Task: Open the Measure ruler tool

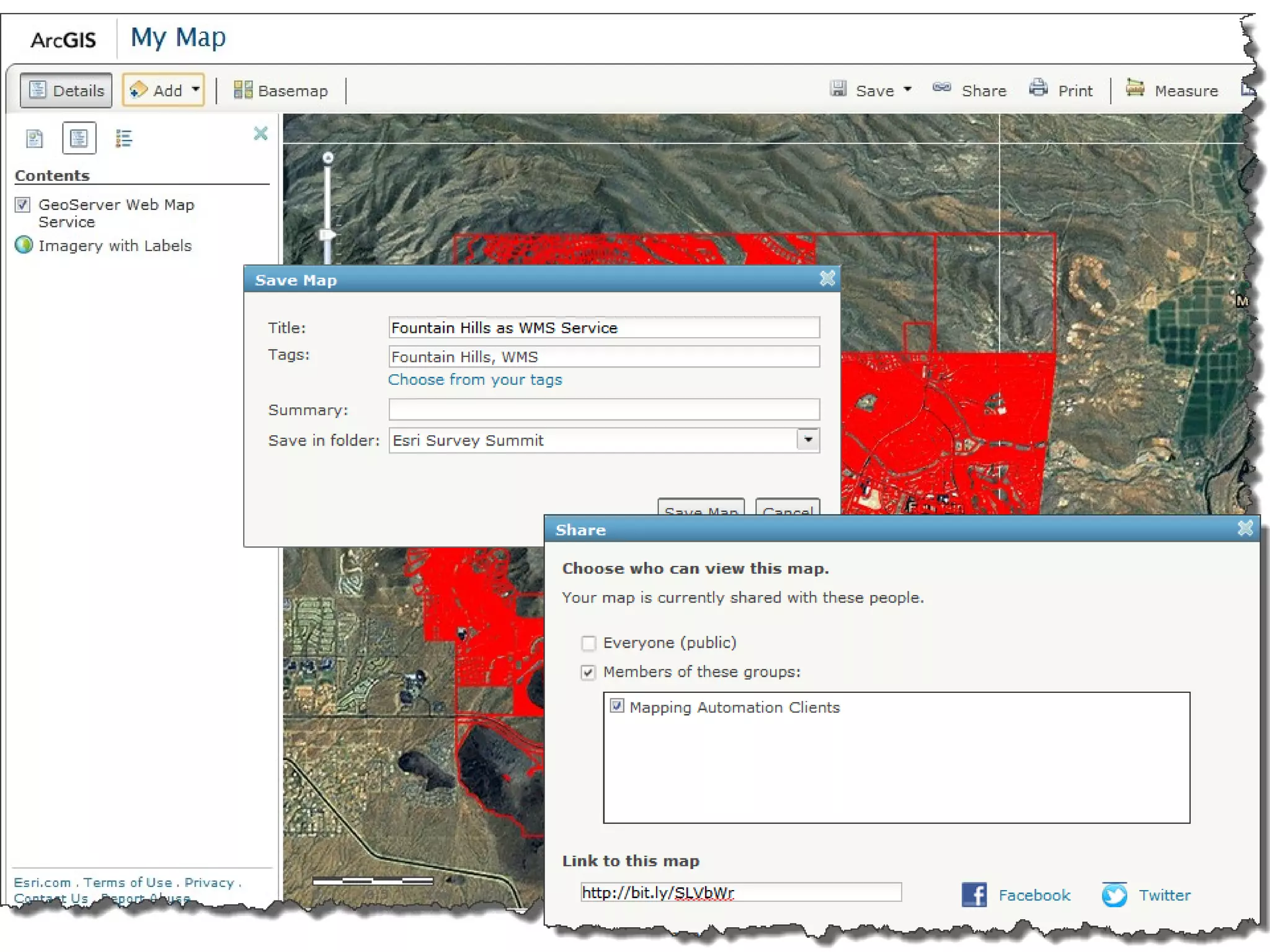Action: 1135,89
